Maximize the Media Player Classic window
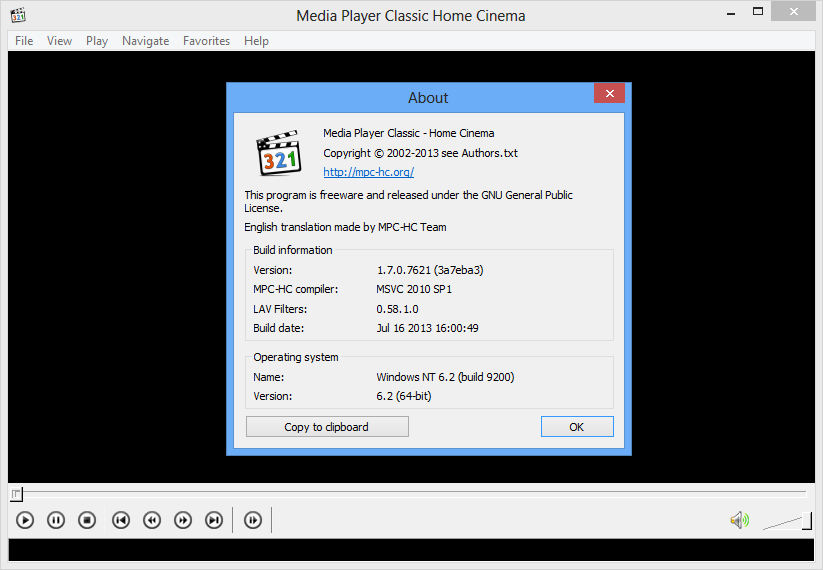The height and width of the screenshot is (570, 823). tap(757, 12)
